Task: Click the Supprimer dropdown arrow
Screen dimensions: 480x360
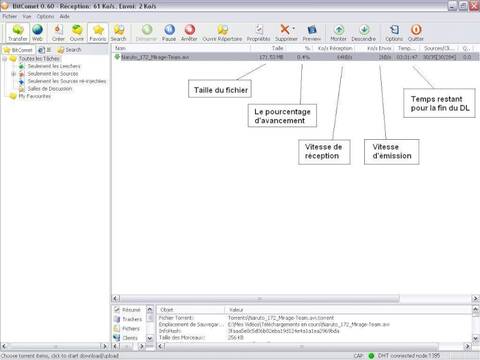Action: [x=294, y=28]
